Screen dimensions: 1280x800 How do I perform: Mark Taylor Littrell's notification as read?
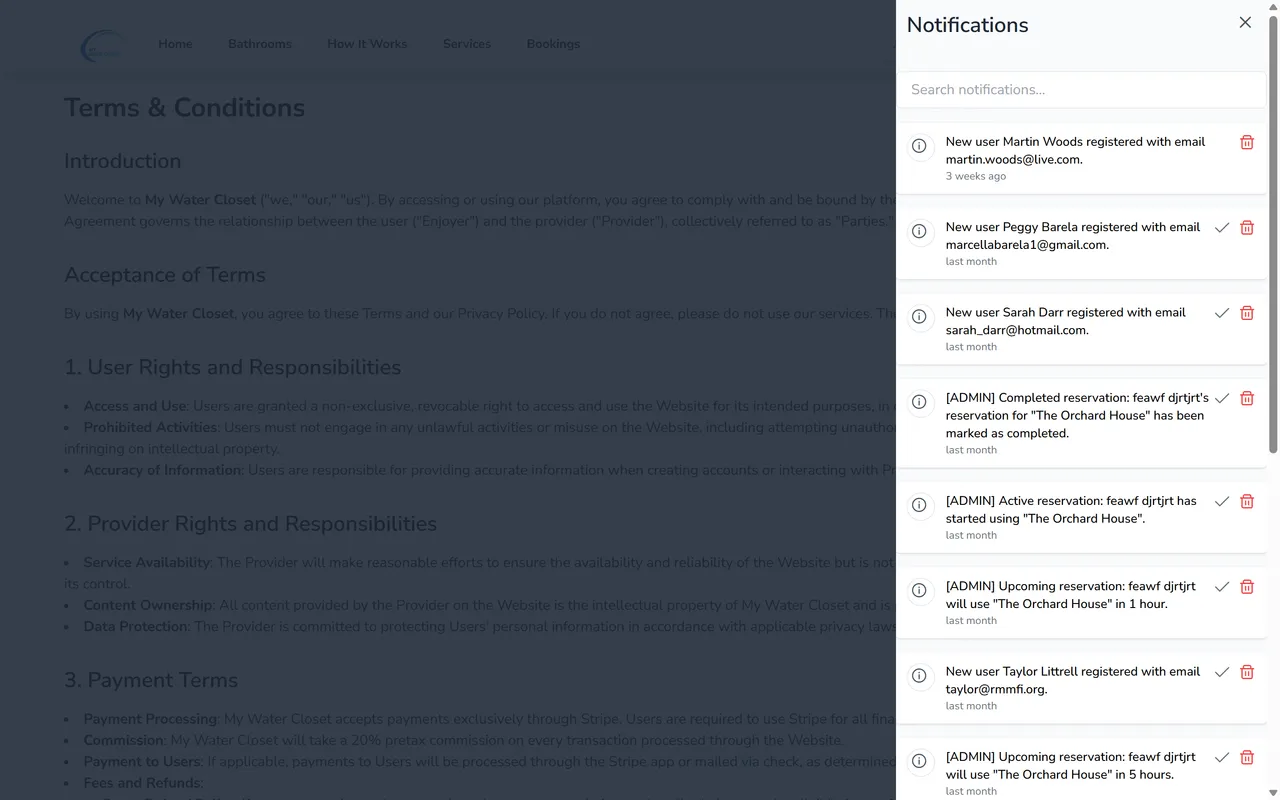(1221, 672)
